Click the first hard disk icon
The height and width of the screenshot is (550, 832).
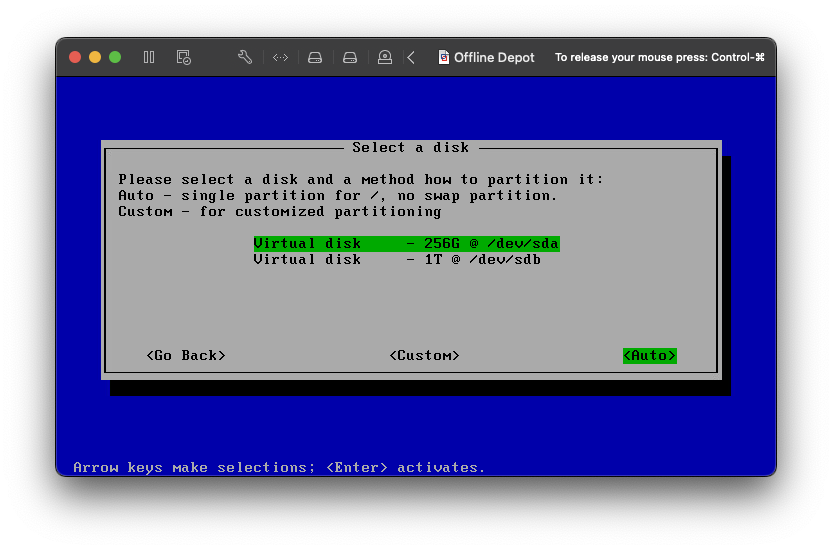[315, 57]
